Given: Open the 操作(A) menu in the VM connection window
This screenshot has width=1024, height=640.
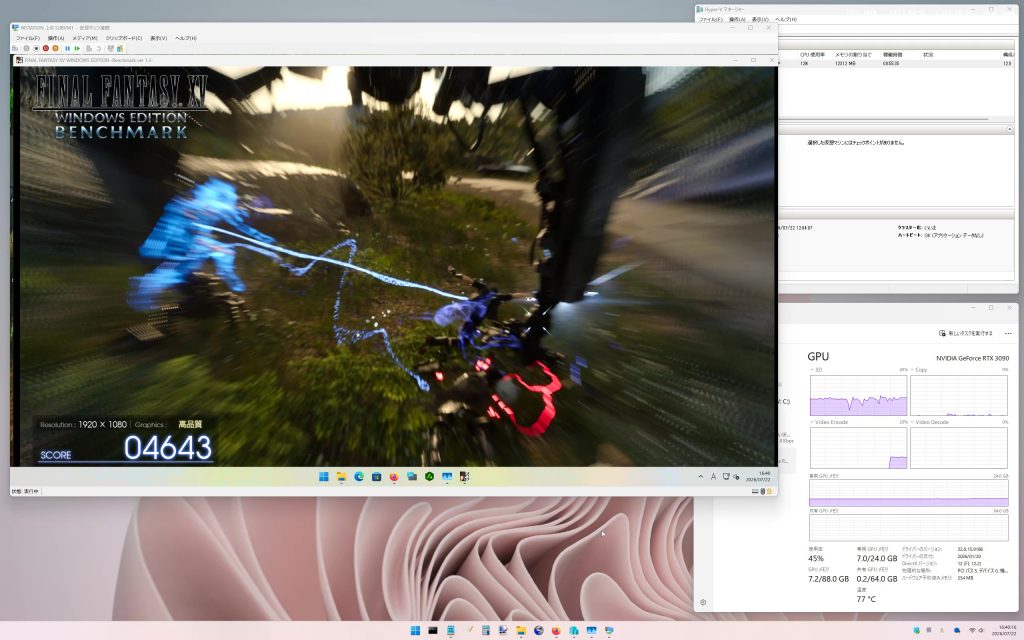Looking at the screenshot, I should [x=56, y=39].
